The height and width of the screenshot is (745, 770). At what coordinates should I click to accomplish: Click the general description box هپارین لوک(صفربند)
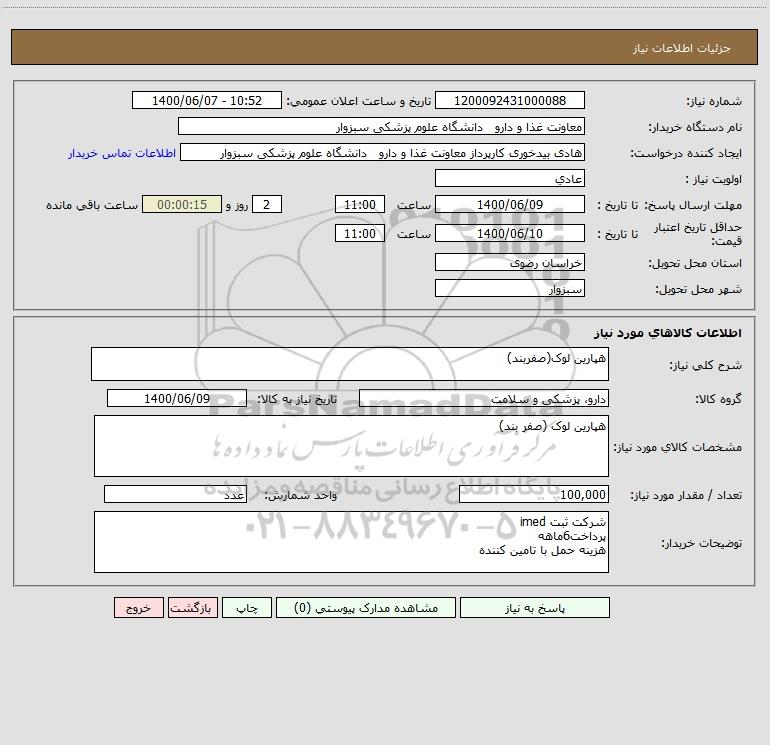click(350, 364)
